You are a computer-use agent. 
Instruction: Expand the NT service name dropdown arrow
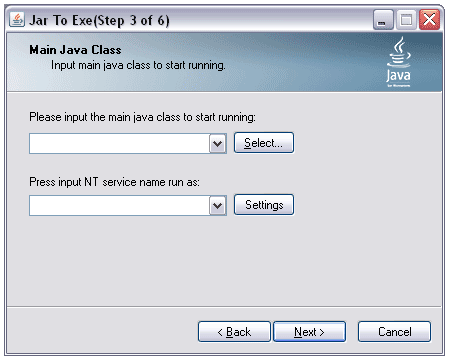pyautogui.click(x=218, y=206)
